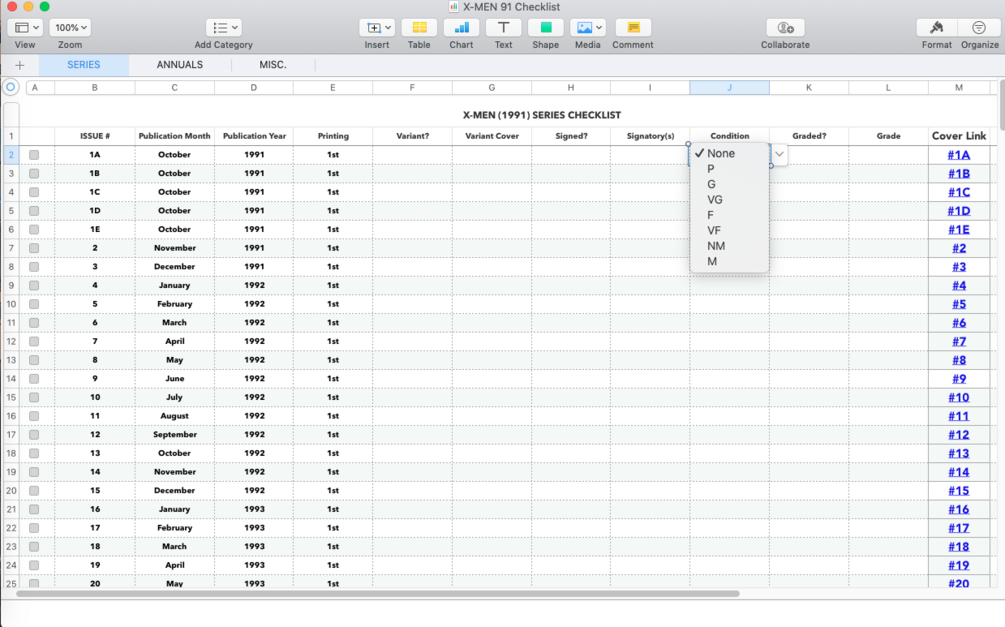Click the Collaborate icon
This screenshot has width=1005, height=627.
(785, 28)
